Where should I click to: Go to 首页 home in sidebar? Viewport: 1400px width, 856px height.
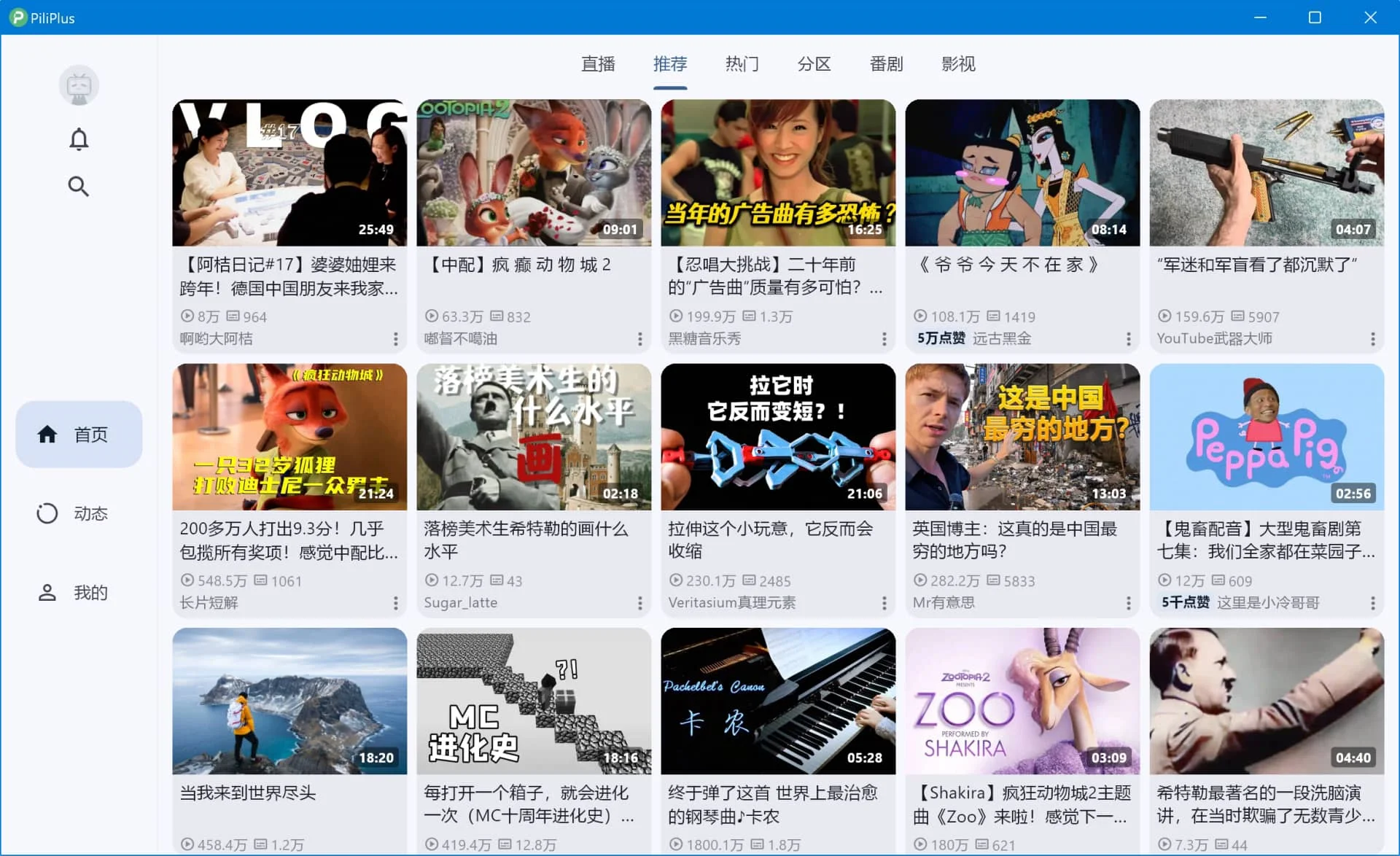coord(79,435)
